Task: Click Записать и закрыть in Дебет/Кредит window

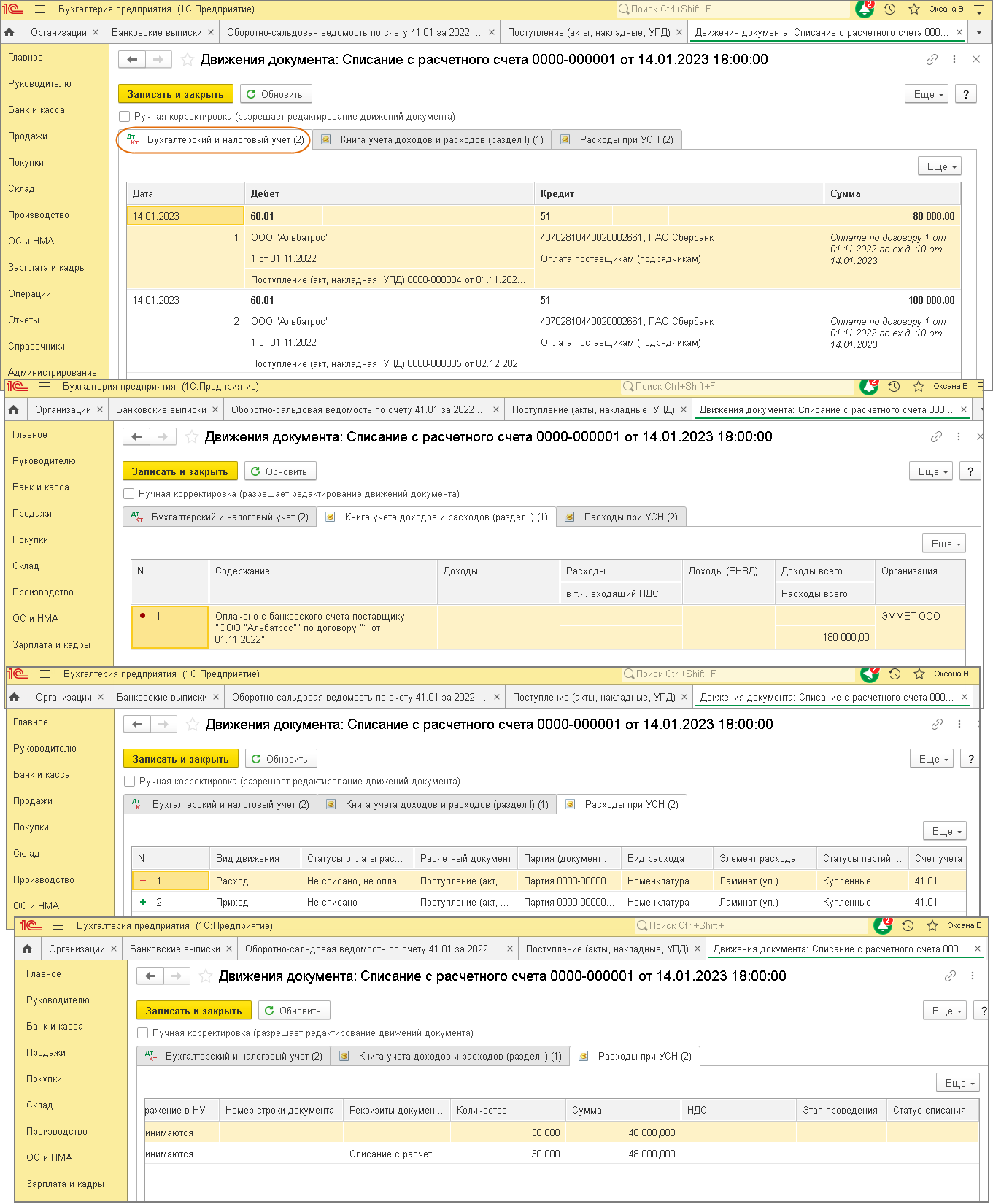Action: tap(176, 94)
